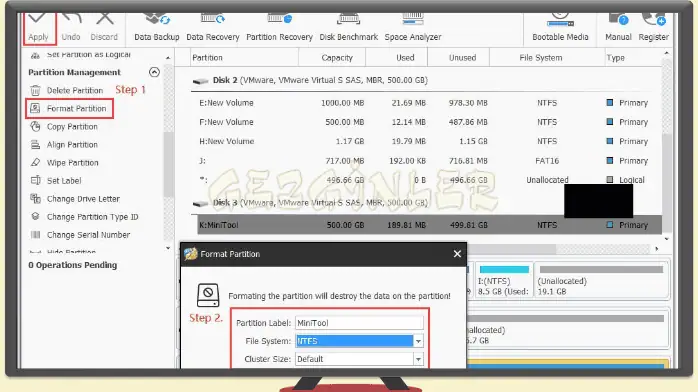
Task: Open the Disk Benchmark tool
Action: coord(349,28)
